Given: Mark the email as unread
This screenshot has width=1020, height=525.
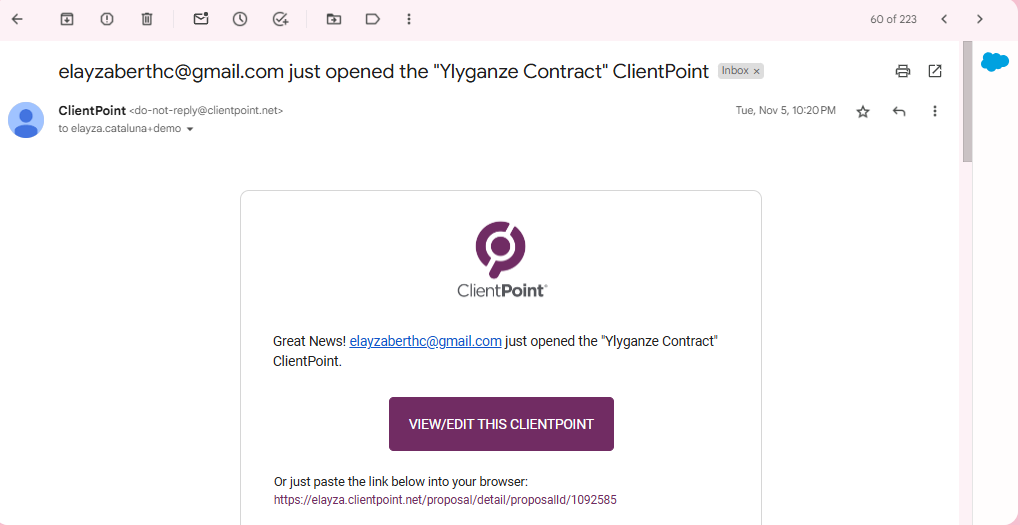Looking at the screenshot, I should click(201, 20).
